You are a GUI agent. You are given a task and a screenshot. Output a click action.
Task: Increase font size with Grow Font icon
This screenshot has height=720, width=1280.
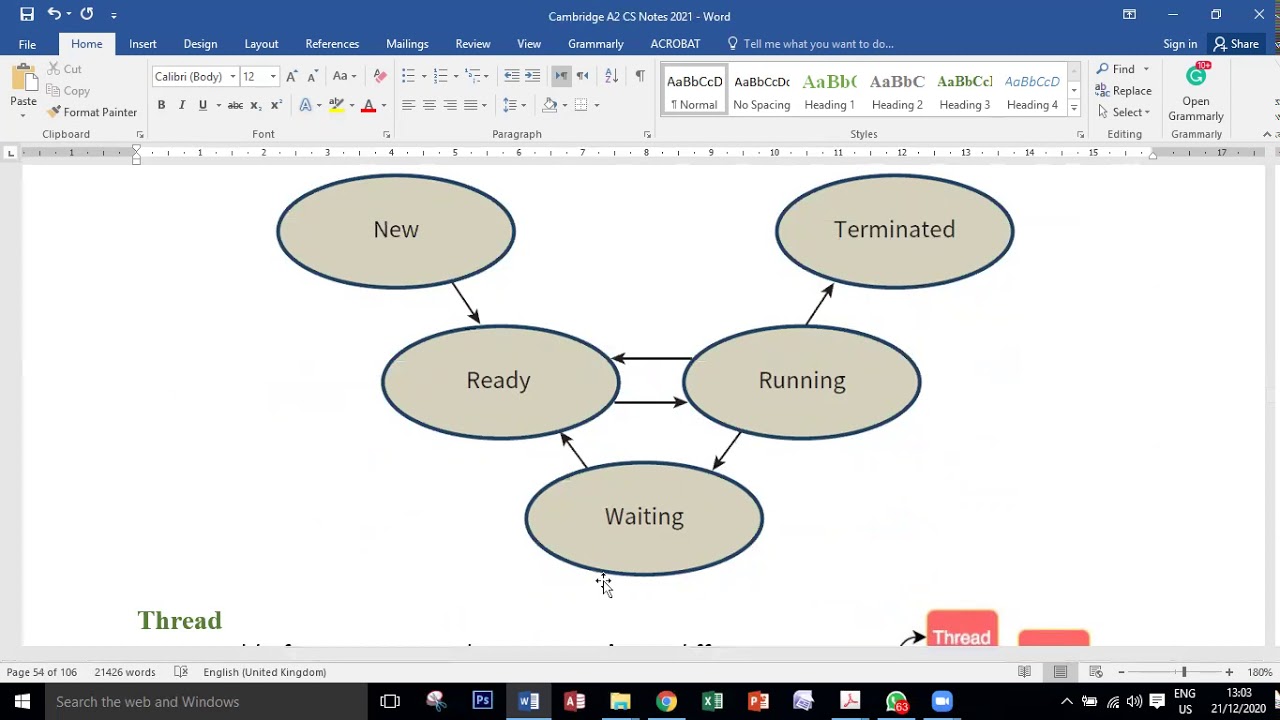click(291, 76)
